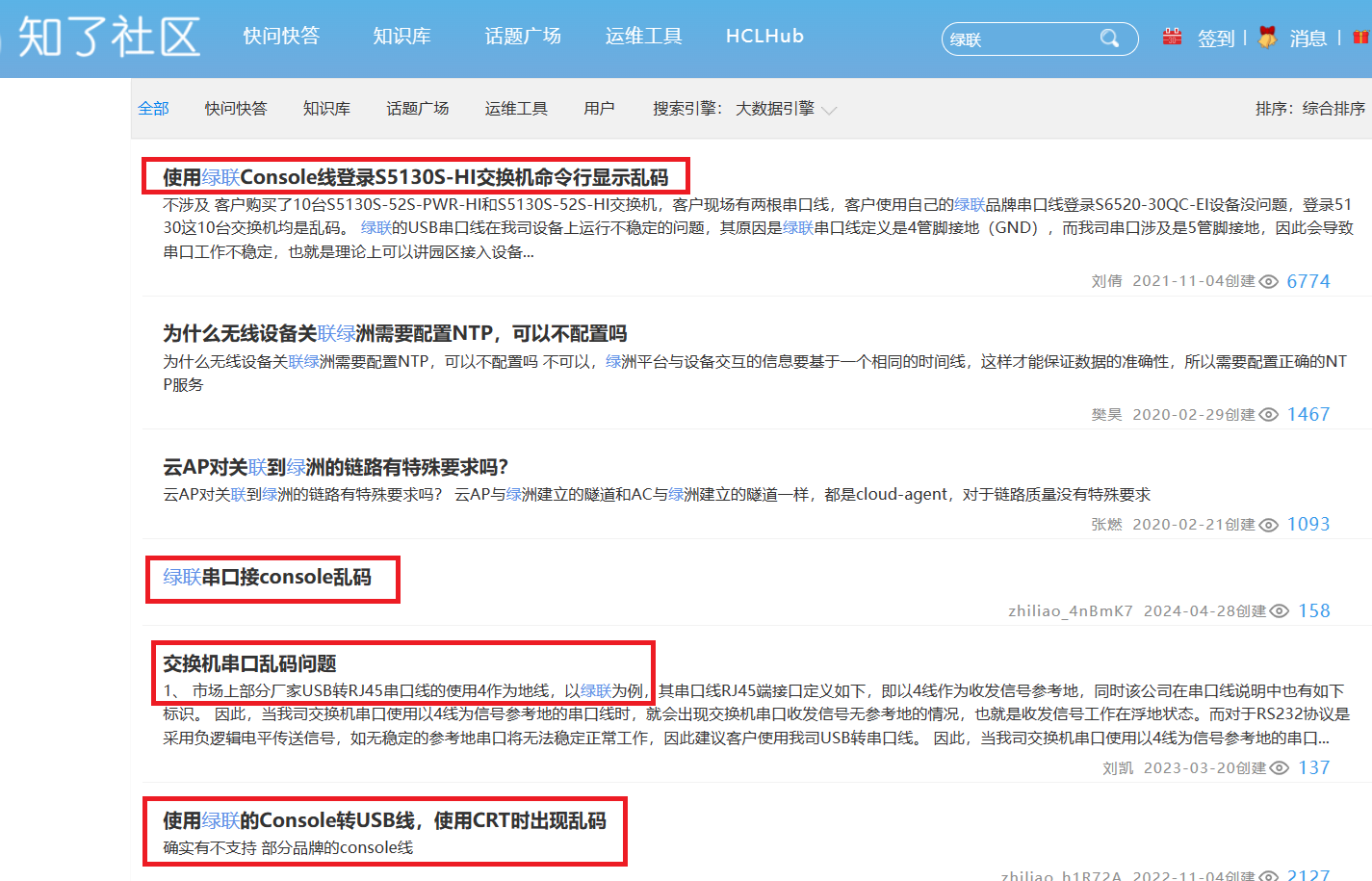1372x881 pixels.
Task: Click author name 刘倩
Action: (1106, 281)
